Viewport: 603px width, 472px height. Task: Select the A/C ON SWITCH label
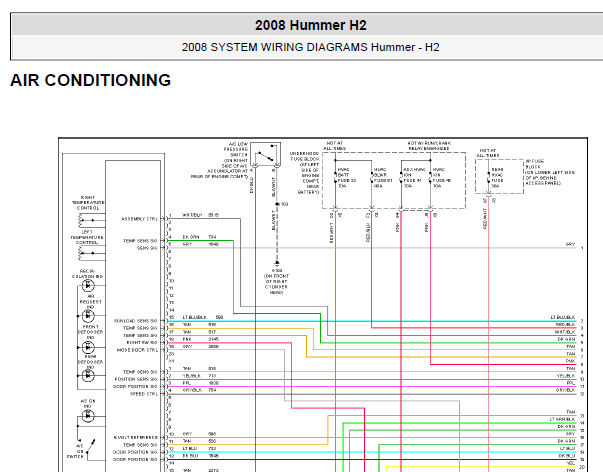[76, 451]
